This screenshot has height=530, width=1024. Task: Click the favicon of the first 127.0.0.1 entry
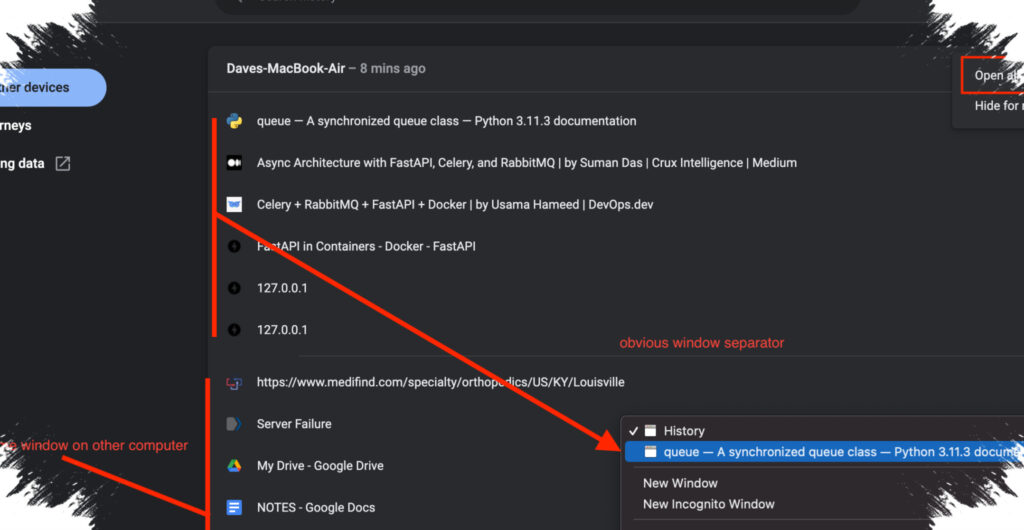click(234, 288)
